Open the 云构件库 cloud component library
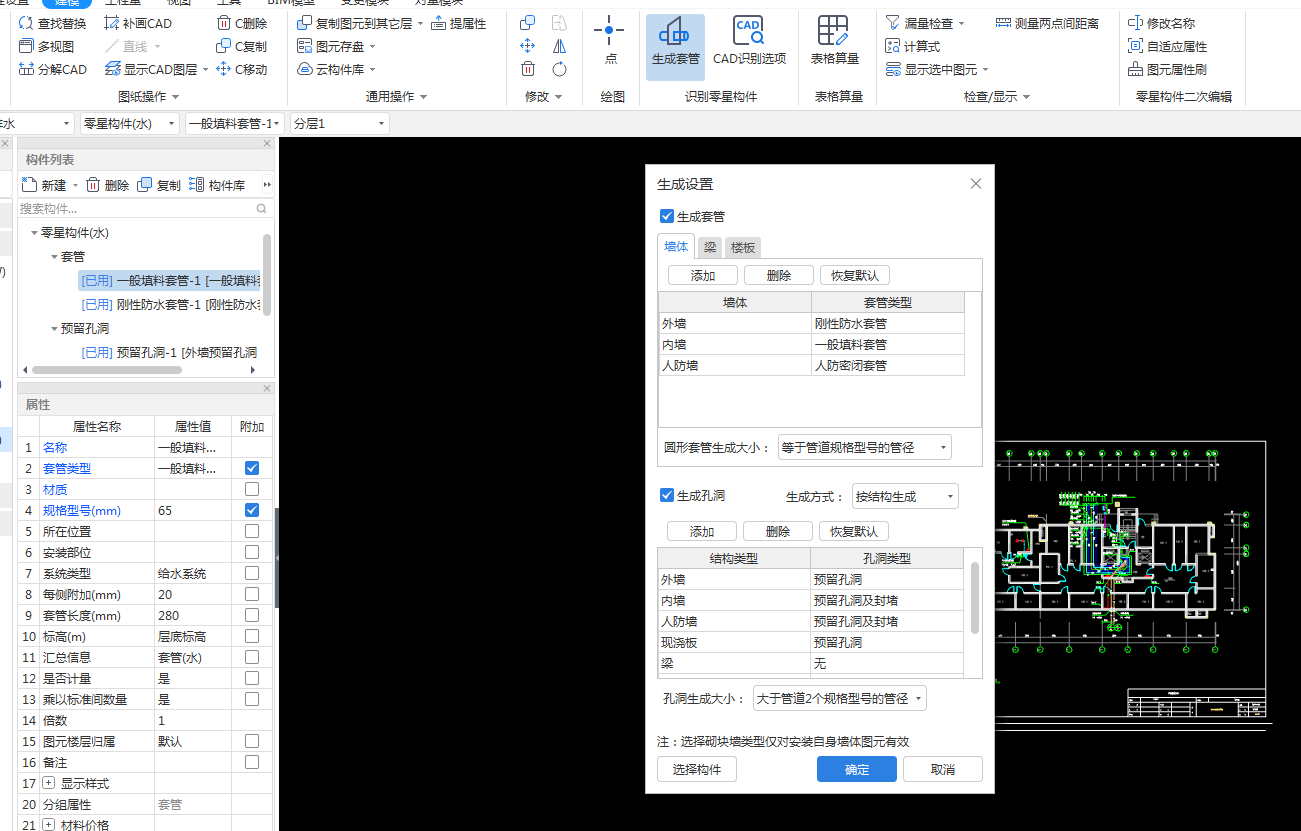This screenshot has height=831, width=1301. coord(337,69)
